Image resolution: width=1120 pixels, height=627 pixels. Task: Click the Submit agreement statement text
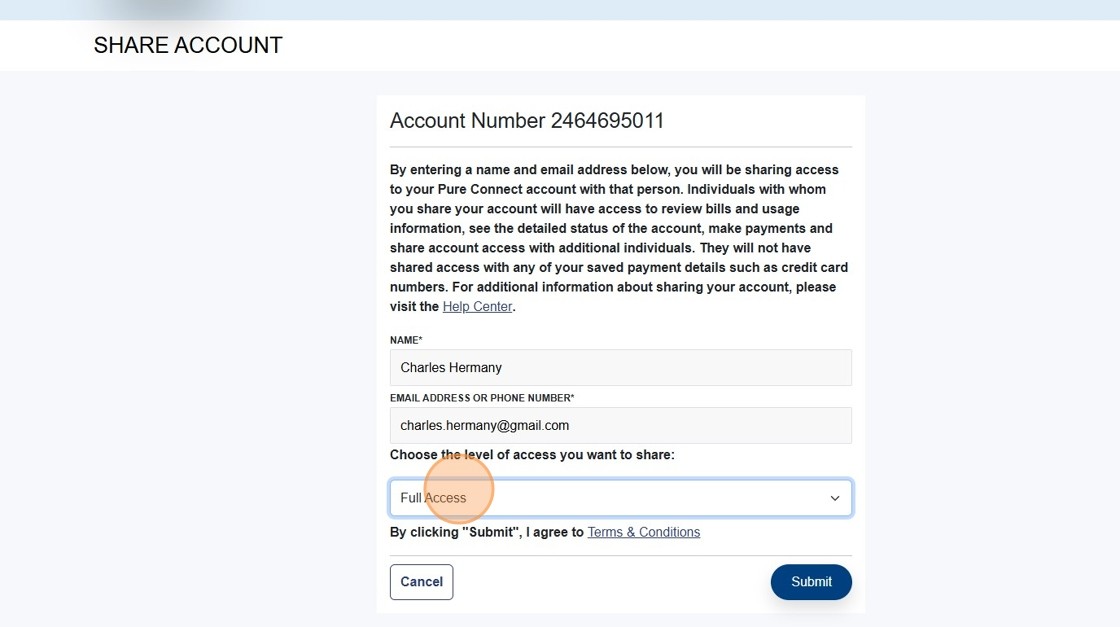487,531
